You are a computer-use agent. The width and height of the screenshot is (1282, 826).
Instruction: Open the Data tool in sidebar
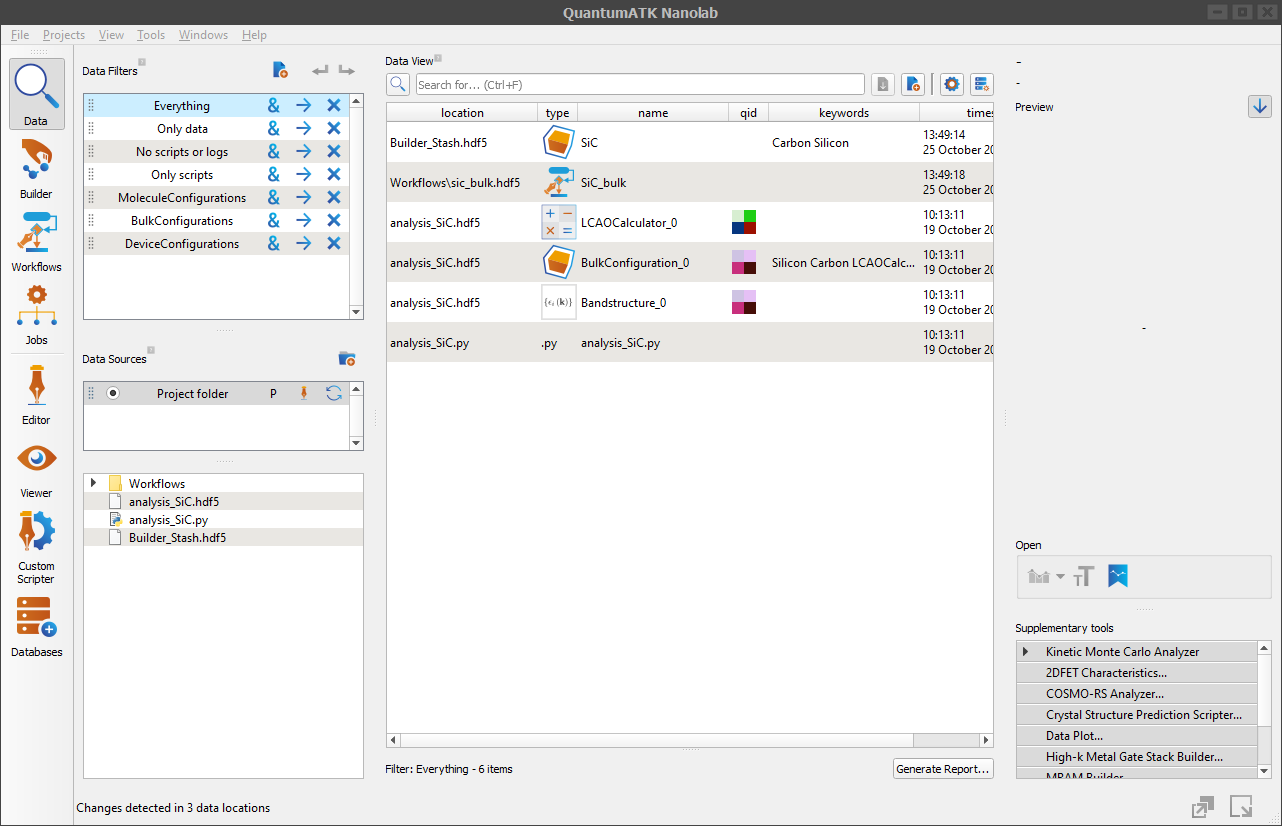36,94
